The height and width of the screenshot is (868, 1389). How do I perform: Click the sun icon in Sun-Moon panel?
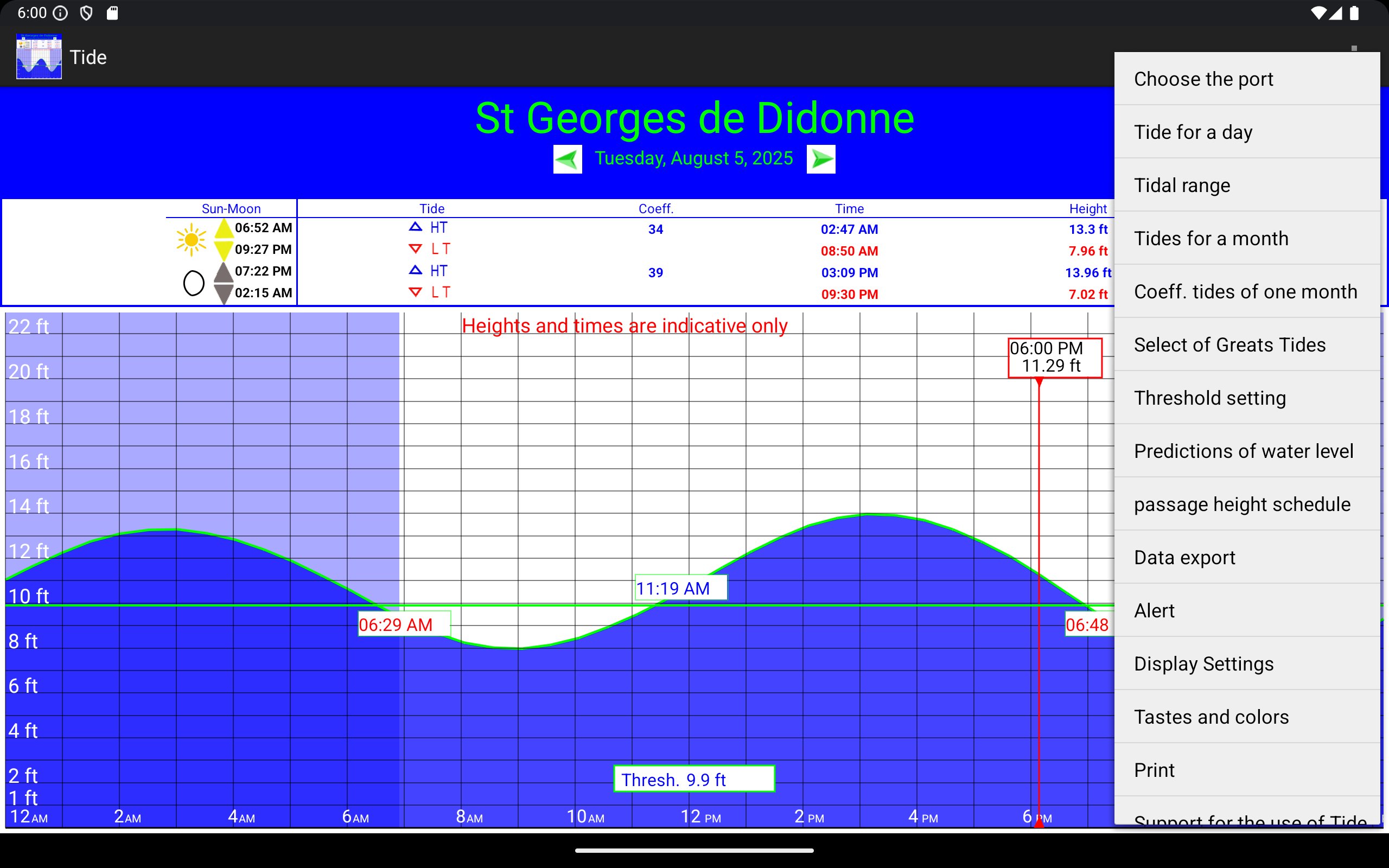click(x=191, y=240)
